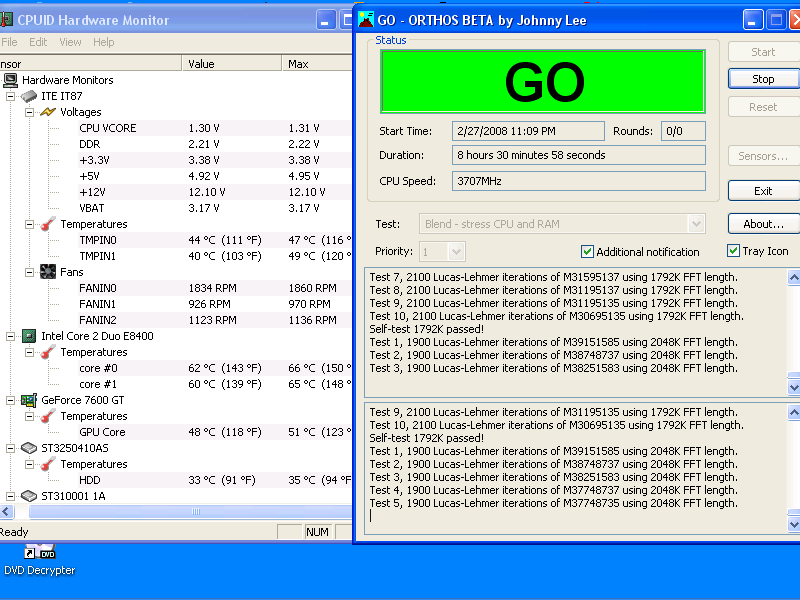Viewport: 800px width, 600px height.
Task: Collapse the ITE IT87 tree node
Action: tap(10, 96)
